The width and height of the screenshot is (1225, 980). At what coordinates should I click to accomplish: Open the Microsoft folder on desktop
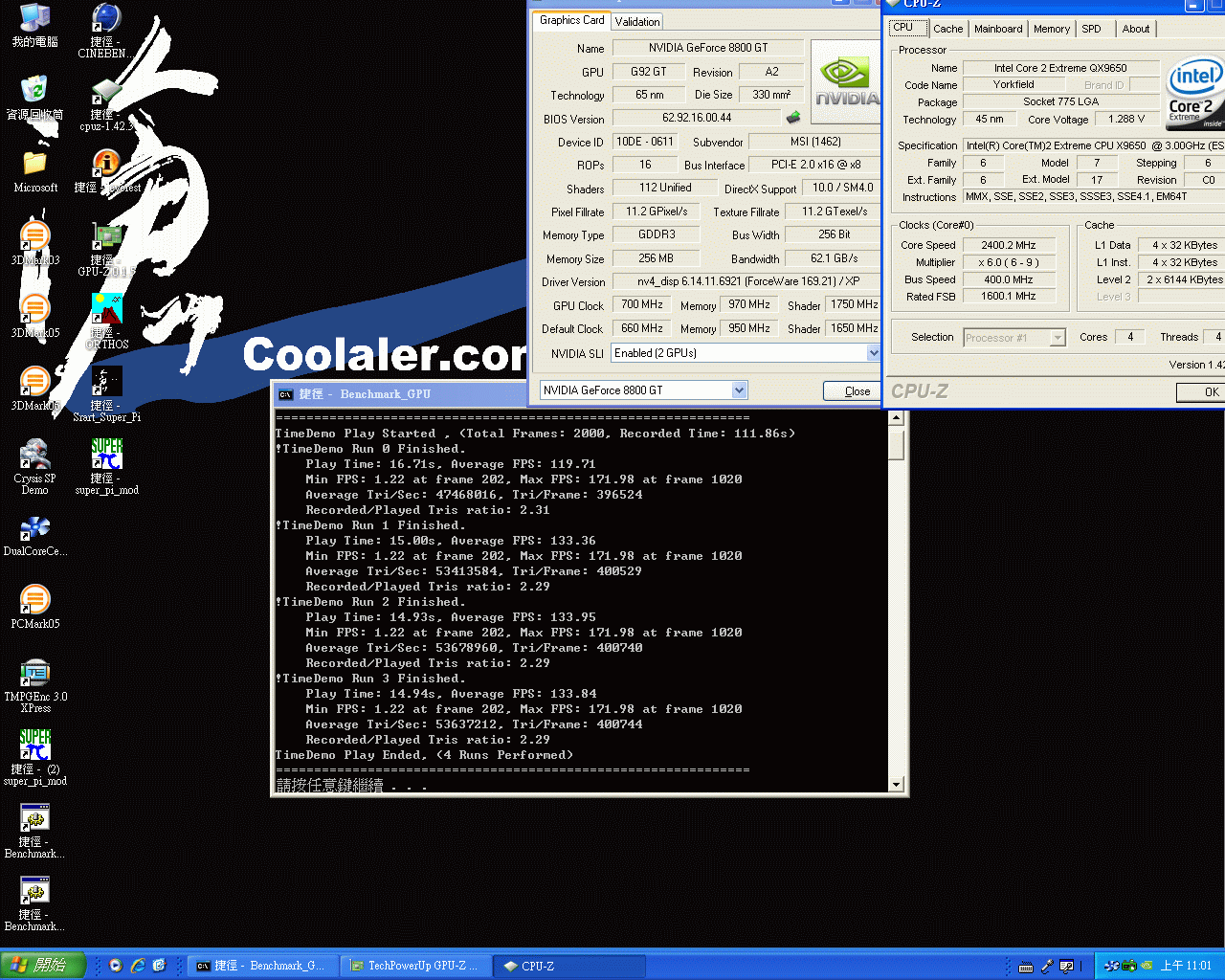click(x=34, y=170)
